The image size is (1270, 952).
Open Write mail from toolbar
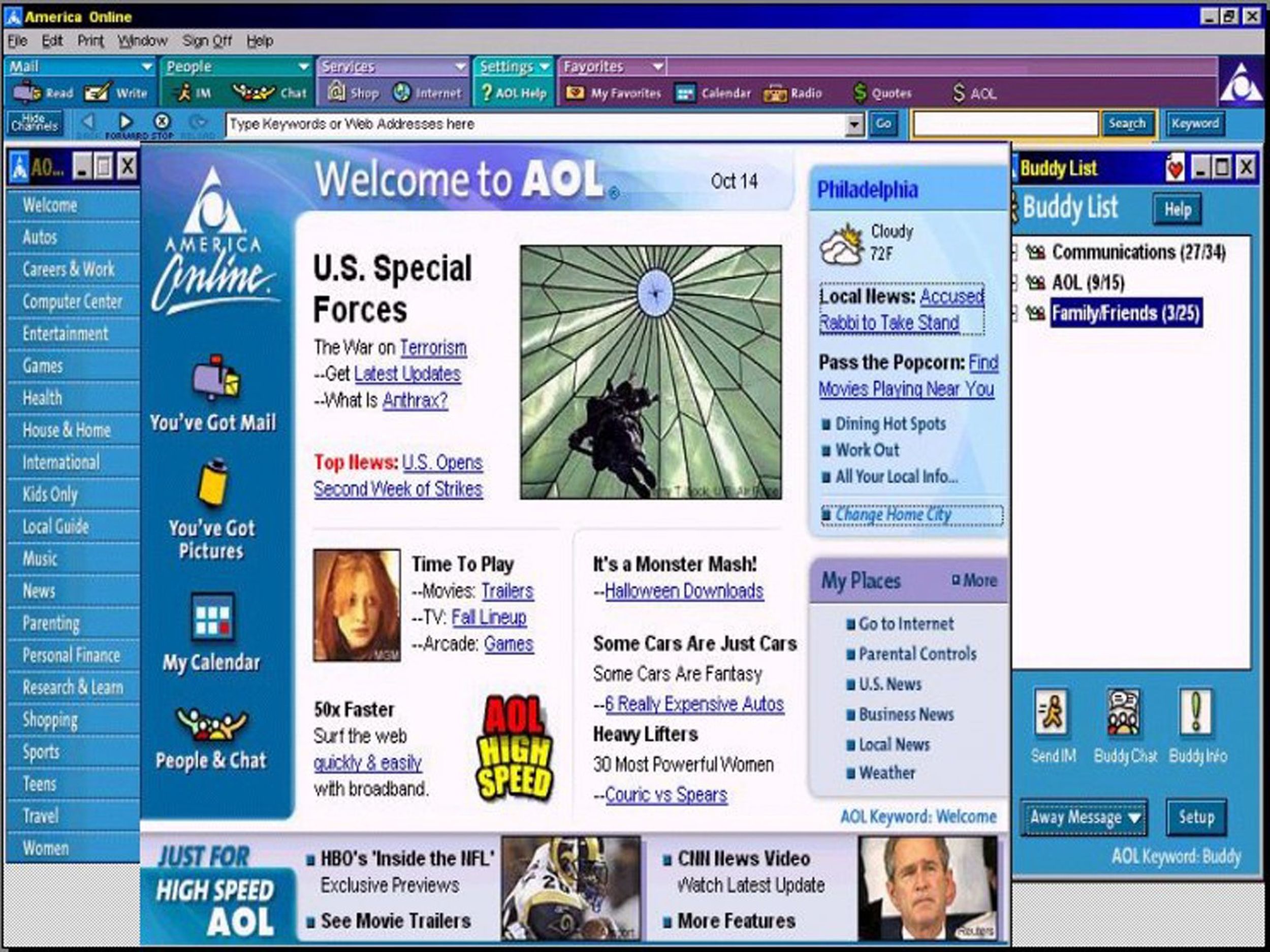point(97,92)
